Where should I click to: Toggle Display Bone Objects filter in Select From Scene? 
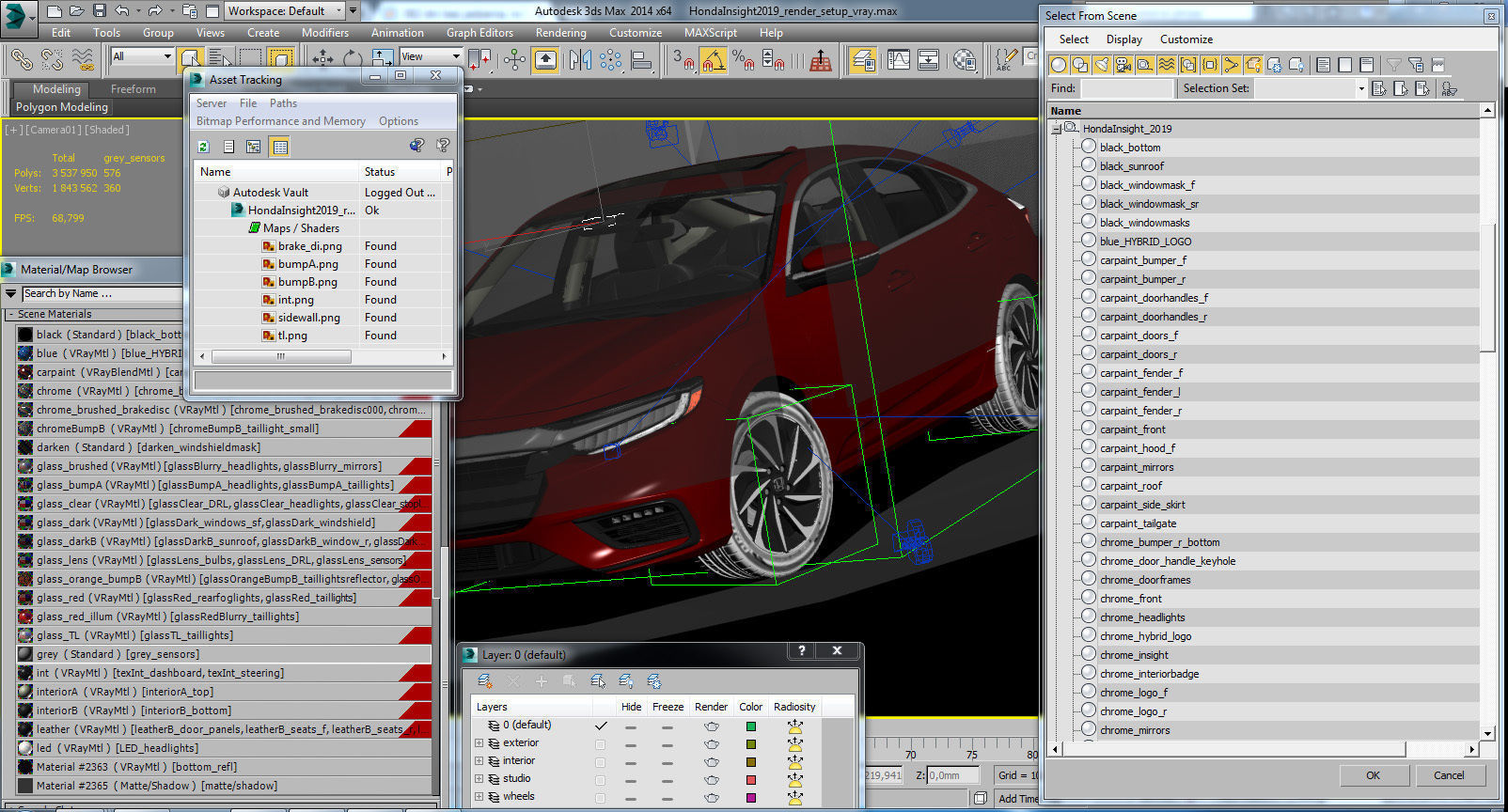[1232, 65]
